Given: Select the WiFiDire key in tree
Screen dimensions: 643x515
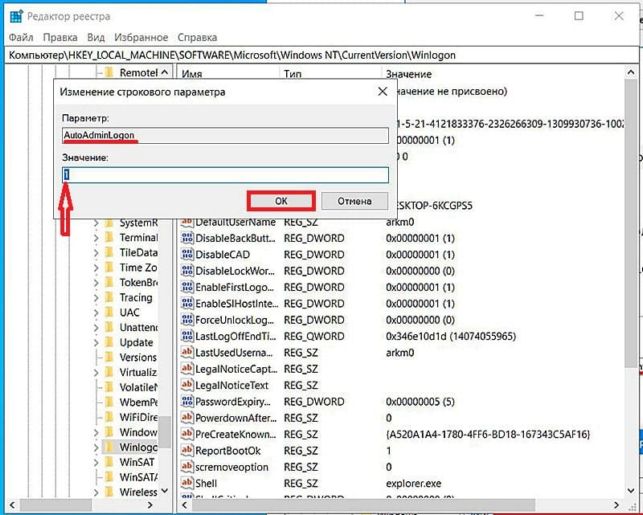Looking at the screenshot, I should (138, 417).
